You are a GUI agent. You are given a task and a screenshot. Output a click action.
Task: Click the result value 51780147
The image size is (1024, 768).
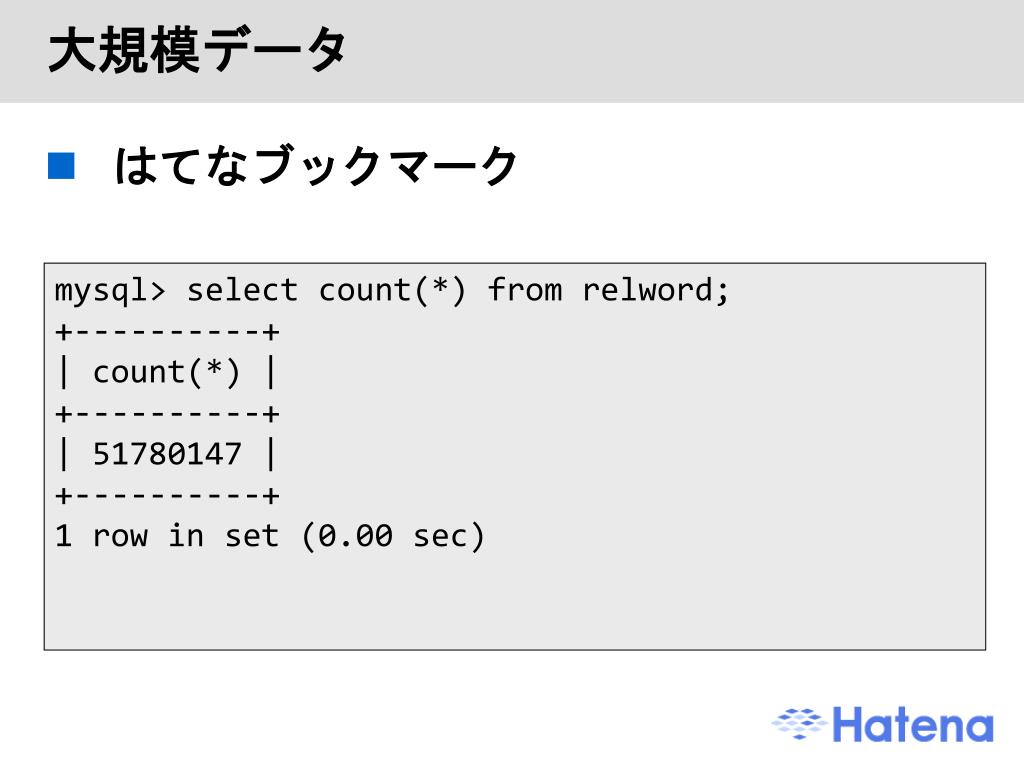point(167,454)
